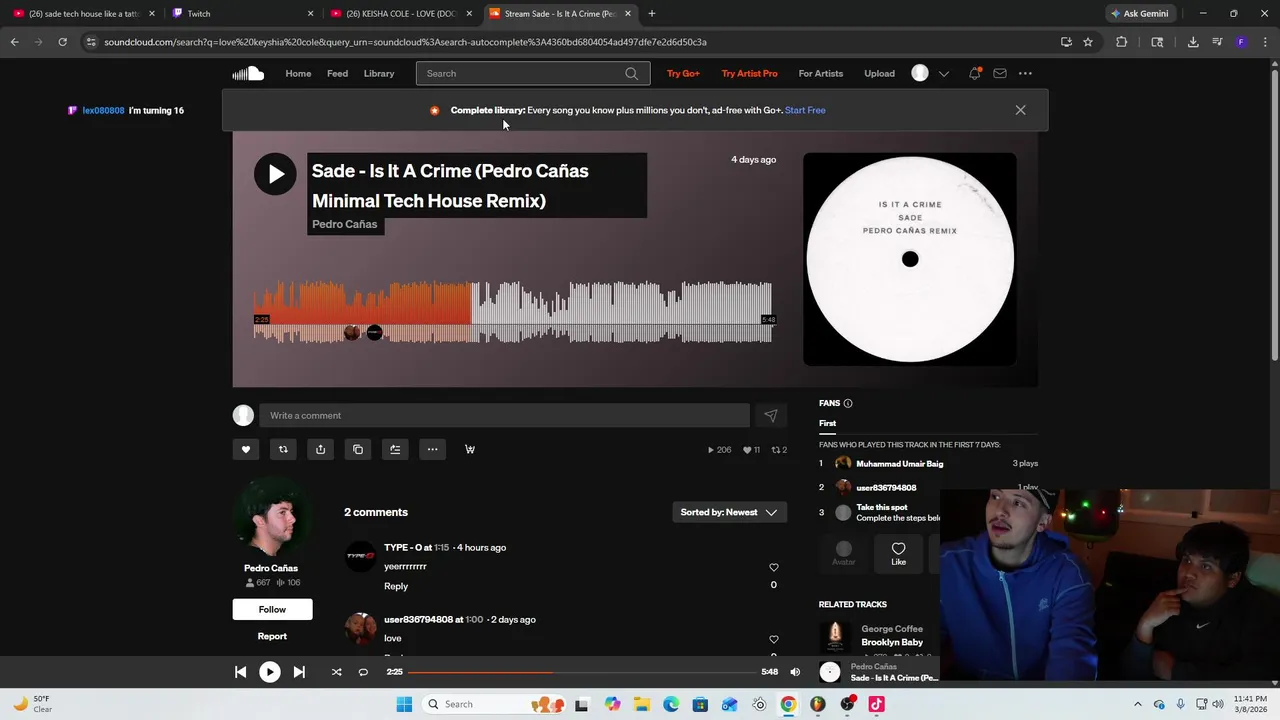Viewport: 1280px width, 720px height.
Task: Click the waveform to seek in track
Action: click(512, 312)
